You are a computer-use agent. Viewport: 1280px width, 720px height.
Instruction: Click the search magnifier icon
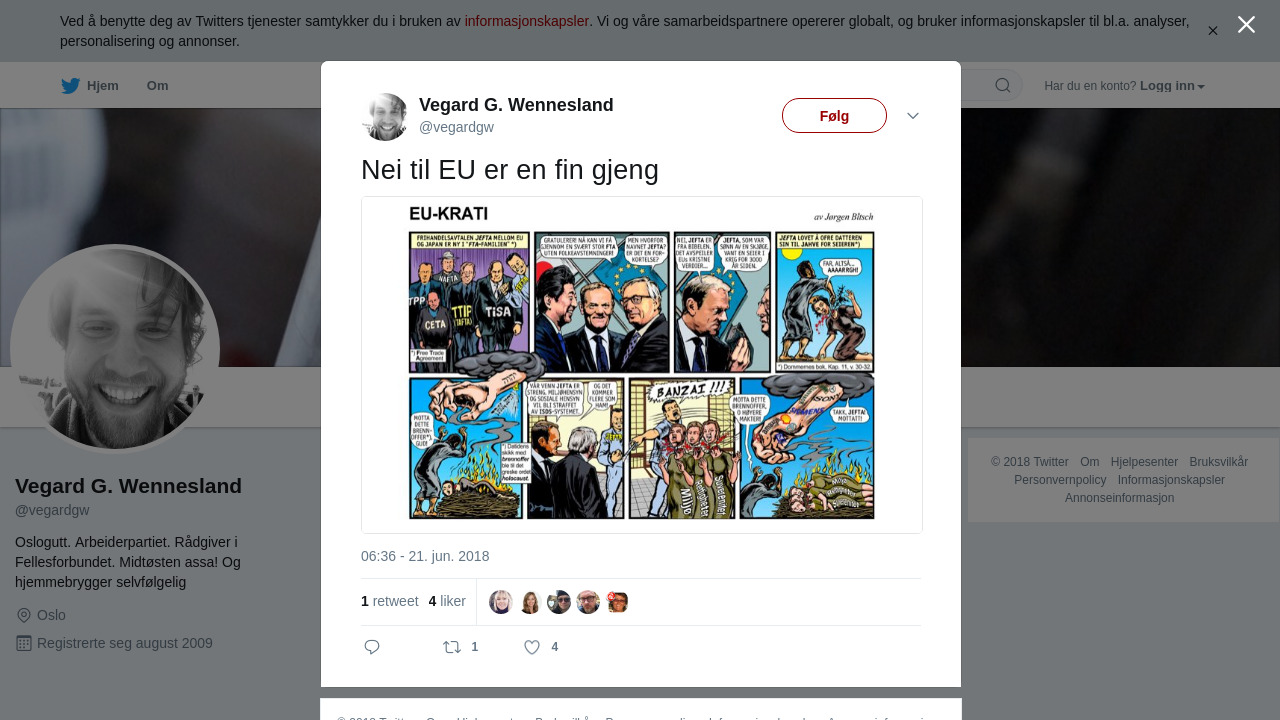coord(1003,85)
